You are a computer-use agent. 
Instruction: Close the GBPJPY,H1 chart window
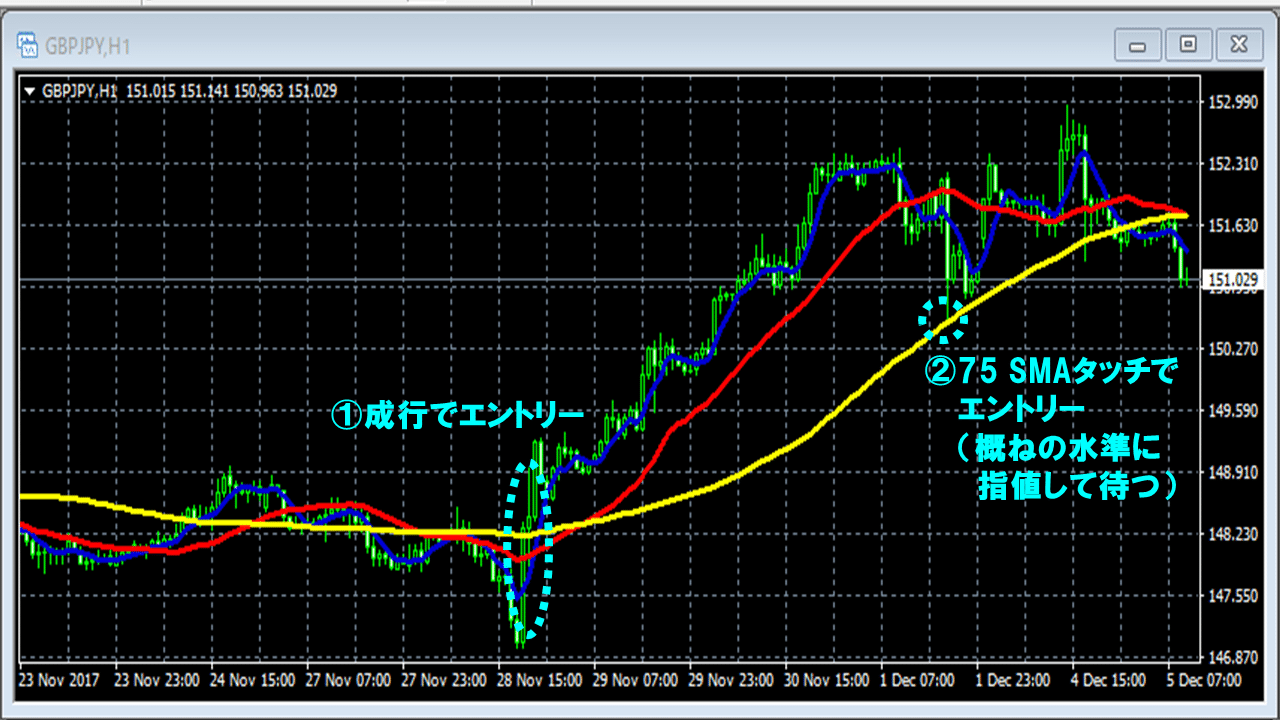coord(1239,44)
